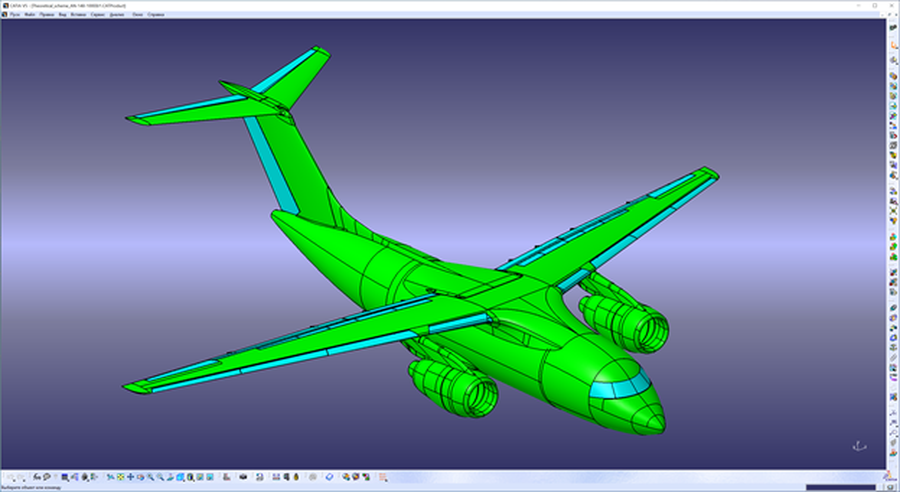This screenshot has height=492, width=900.
Task: Open the Правка menu
Action: (46, 14)
